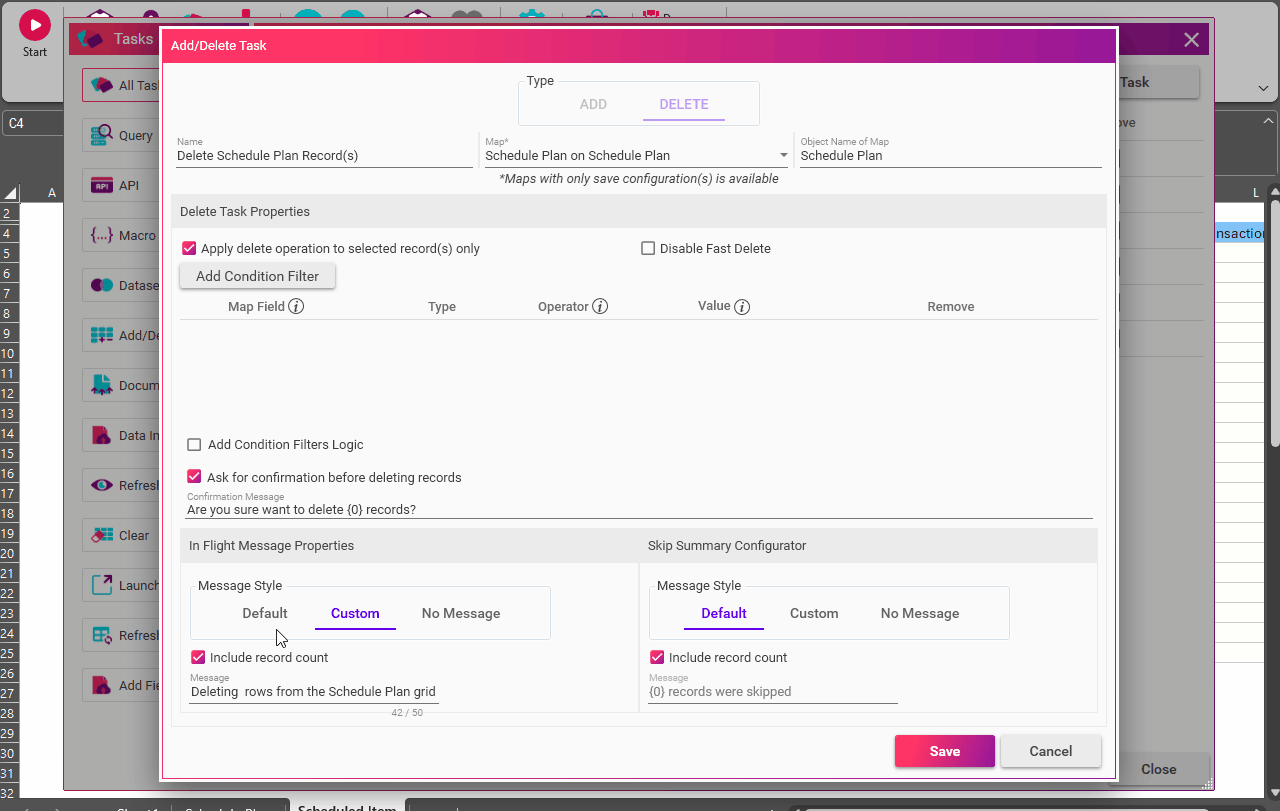Expand the ribbon collapse chevron at top right
Image resolution: width=1280 pixels, height=811 pixels.
tap(1263, 88)
